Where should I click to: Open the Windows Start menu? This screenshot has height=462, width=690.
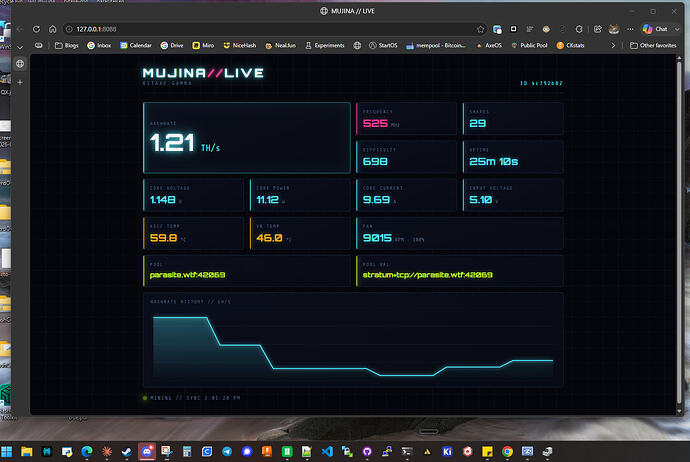click(7, 451)
